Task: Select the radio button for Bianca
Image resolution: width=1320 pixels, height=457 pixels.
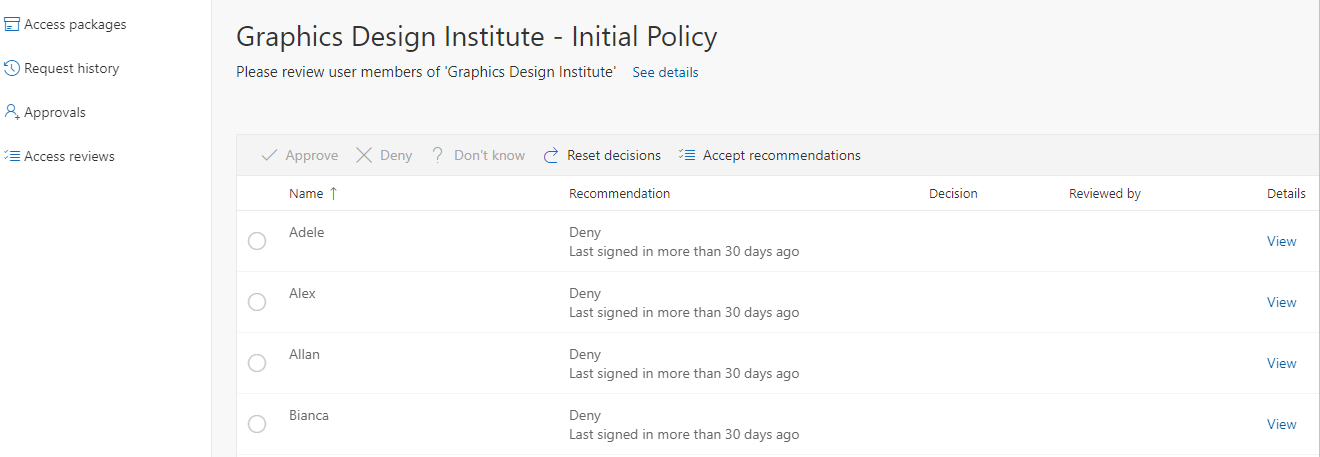Action: 257,424
